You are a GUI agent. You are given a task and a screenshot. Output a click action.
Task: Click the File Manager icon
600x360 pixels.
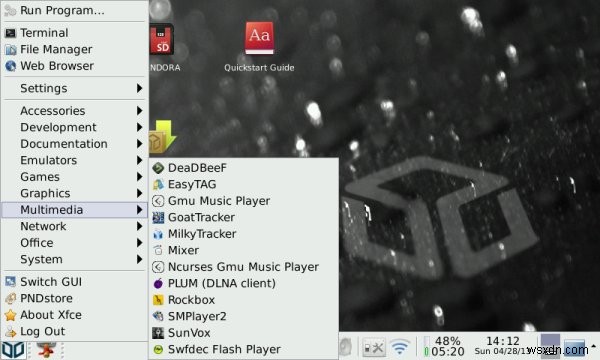point(10,49)
